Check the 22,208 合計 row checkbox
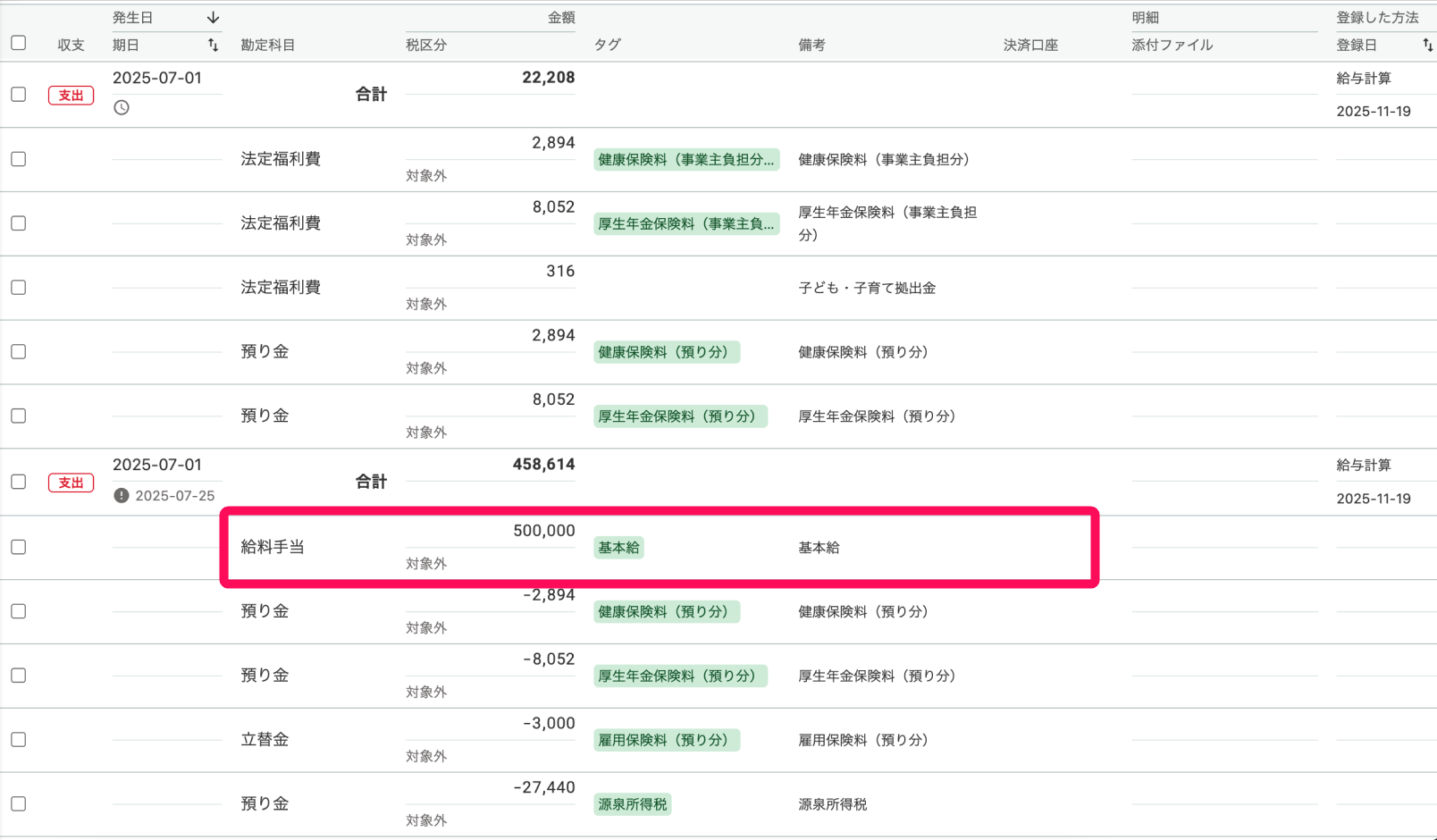Screen dimensions: 1437x840 [x=19, y=94]
